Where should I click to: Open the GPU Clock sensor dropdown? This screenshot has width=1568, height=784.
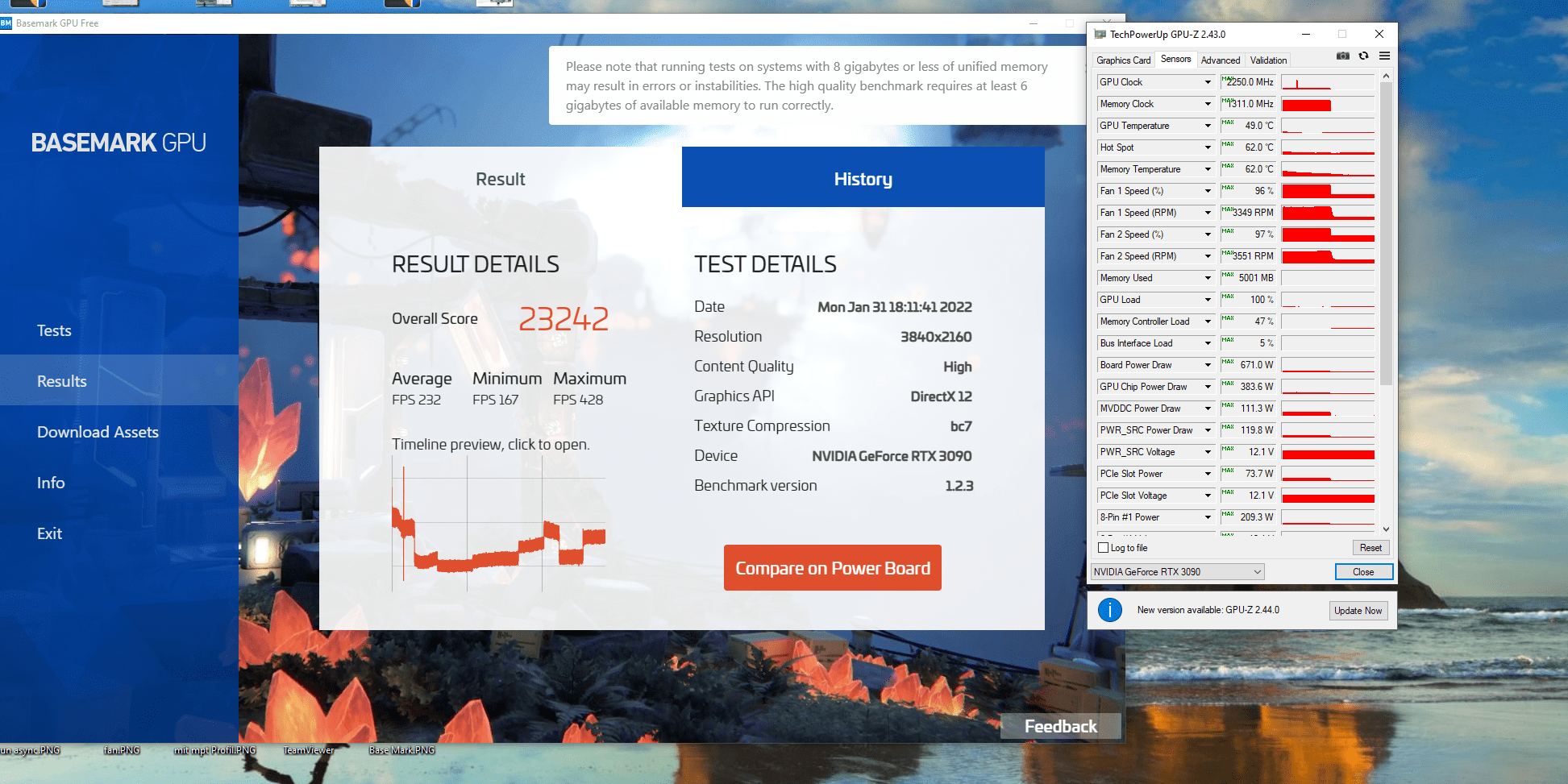(1208, 82)
